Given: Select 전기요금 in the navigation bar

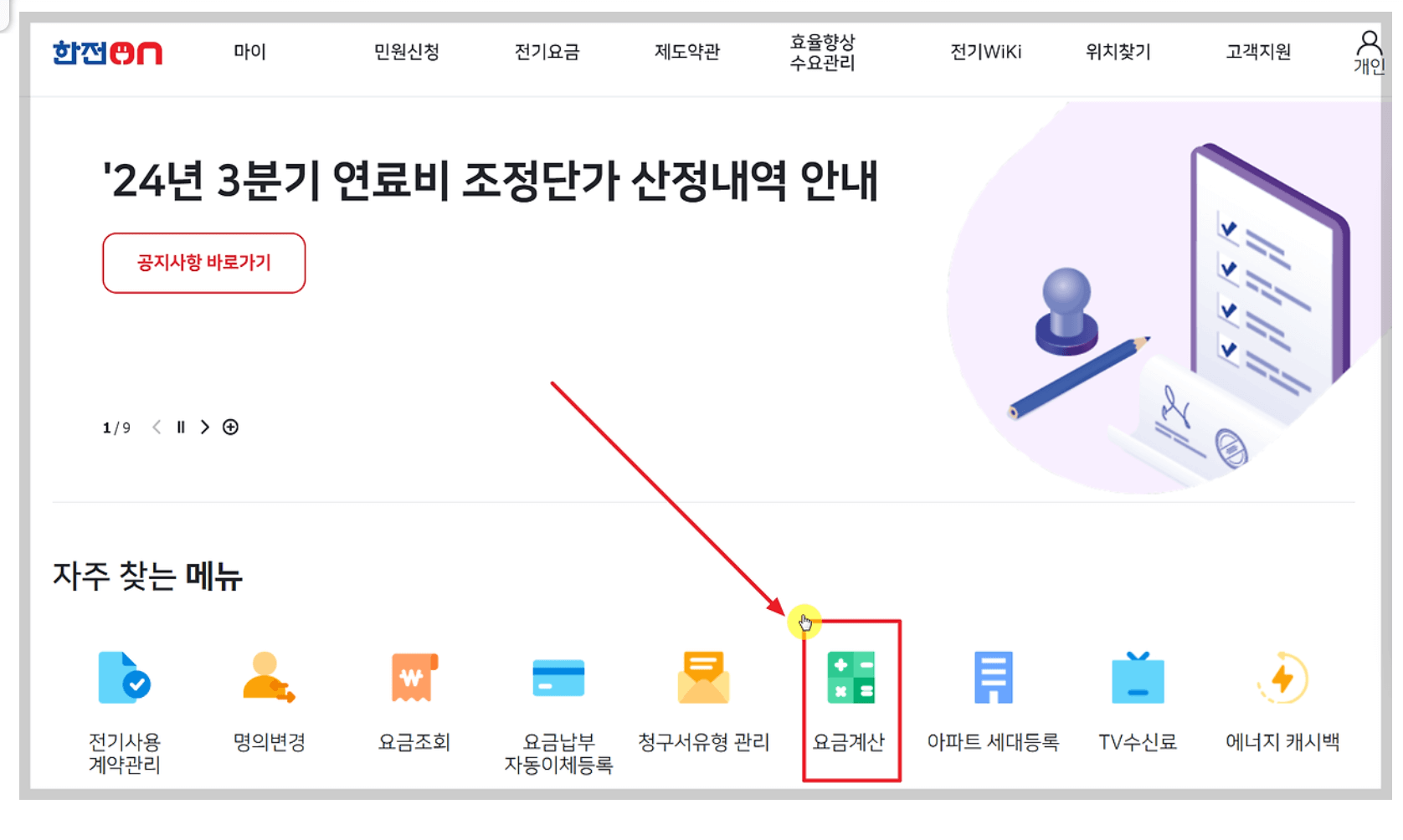Looking at the screenshot, I should (x=546, y=52).
